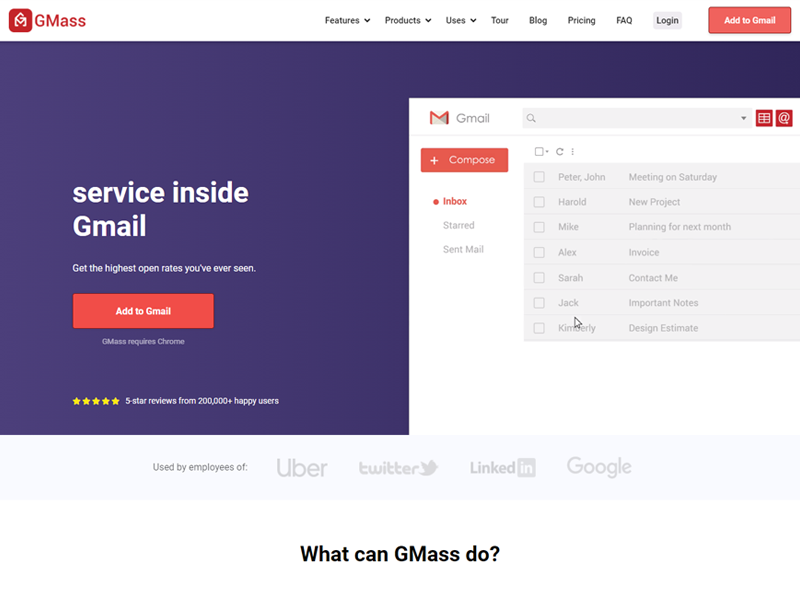Click the sender name Sarah
Screen dimensions: 800x600
coord(570,278)
